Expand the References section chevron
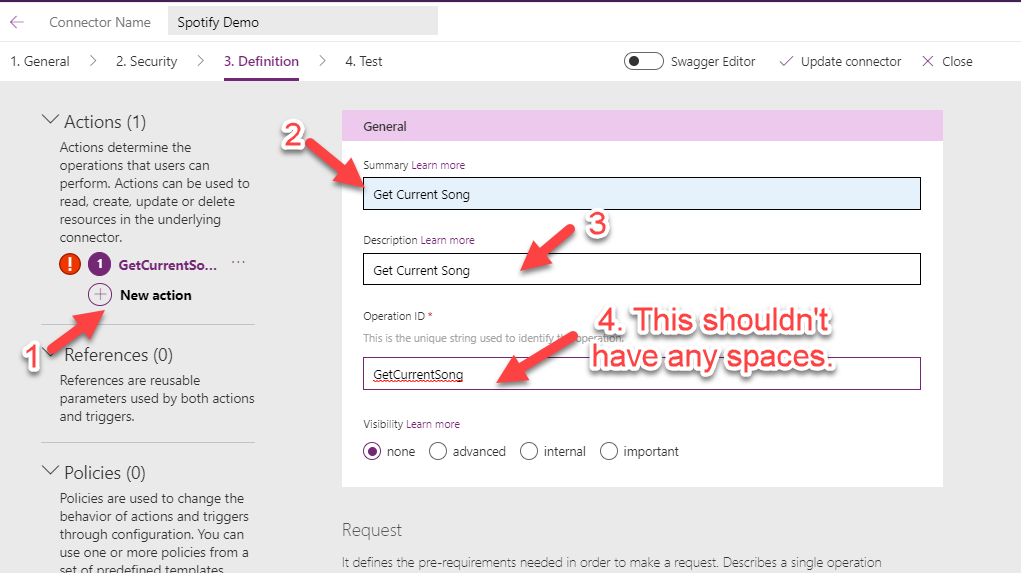This screenshot has height=573, width=1021. tap(50, 353)
